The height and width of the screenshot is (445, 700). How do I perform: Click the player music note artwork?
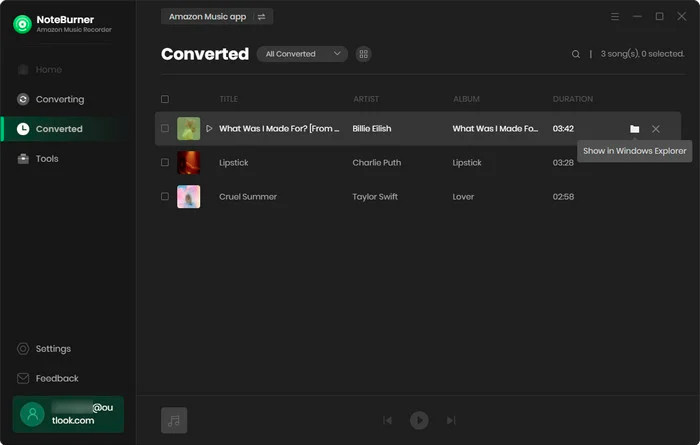pos(174,420)
